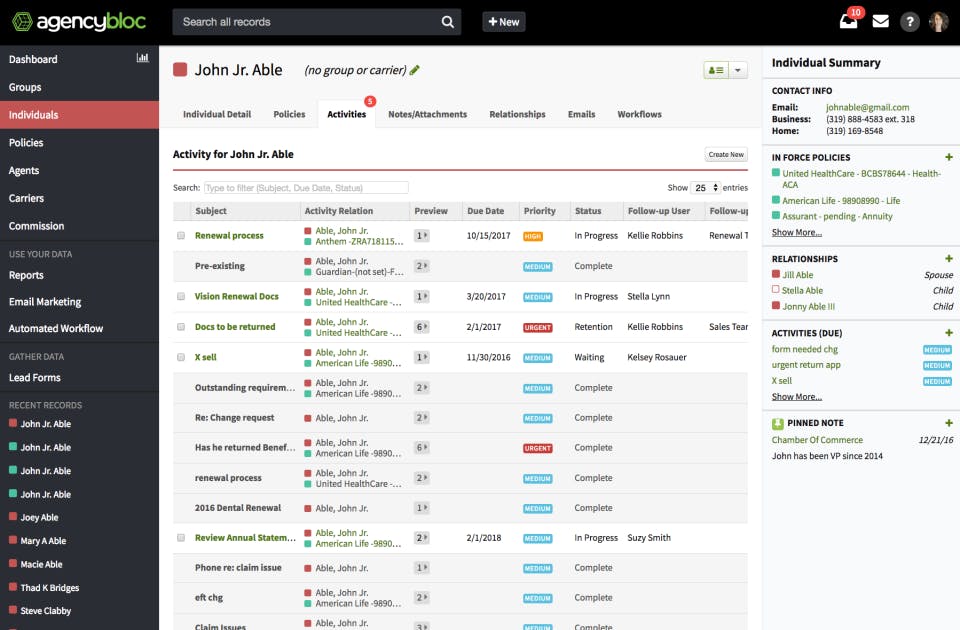Click the help question mark icon
The image size is (960, 630).
pyautogui.click(x=910, y=22)
